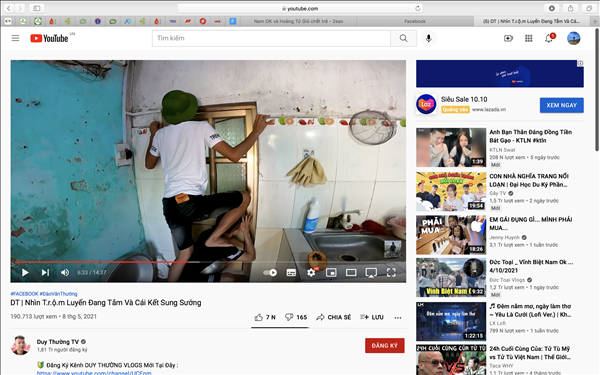
Task: Open Duy Thường TV channel name
Action: tap(57, 342)
